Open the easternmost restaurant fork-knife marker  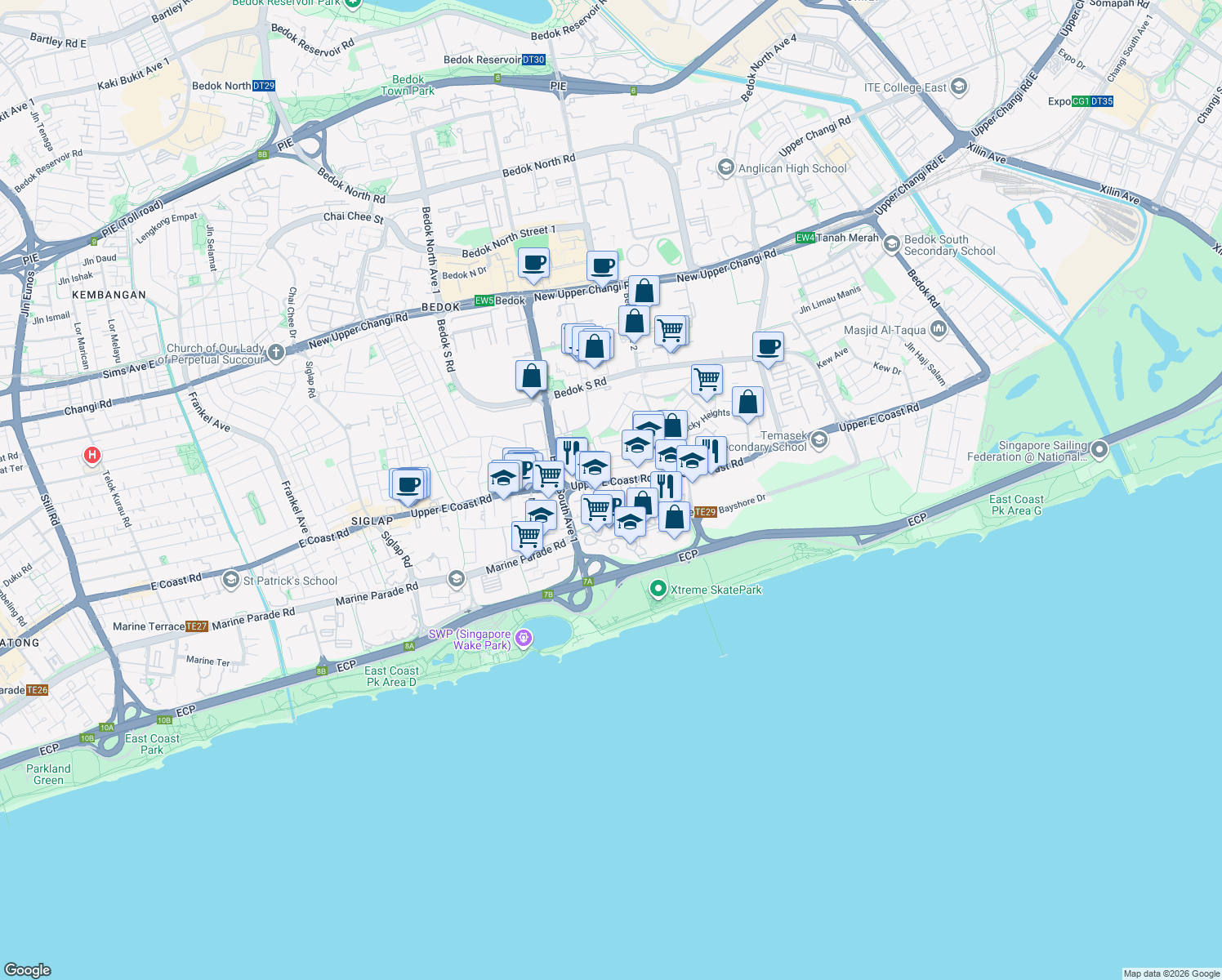pos(712,450)
